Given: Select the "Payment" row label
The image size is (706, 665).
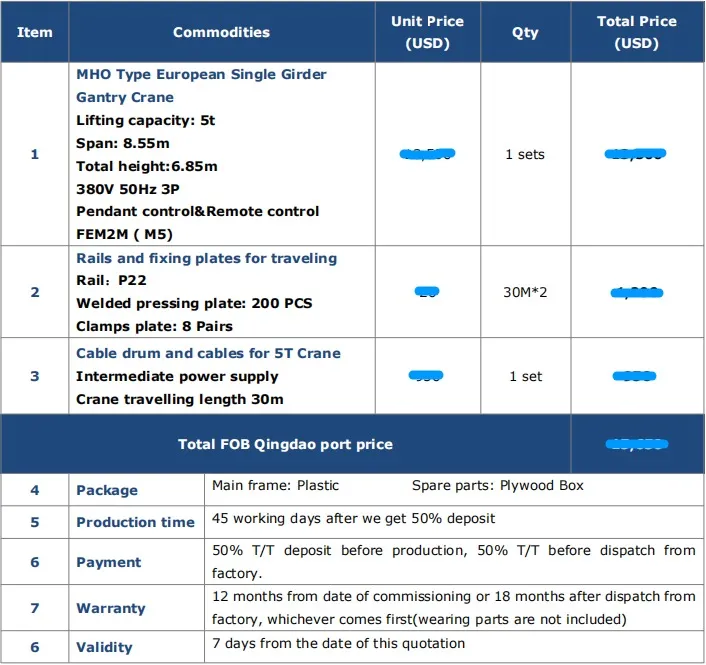Looking at the screenshot, I should click(x=109, y=562).
